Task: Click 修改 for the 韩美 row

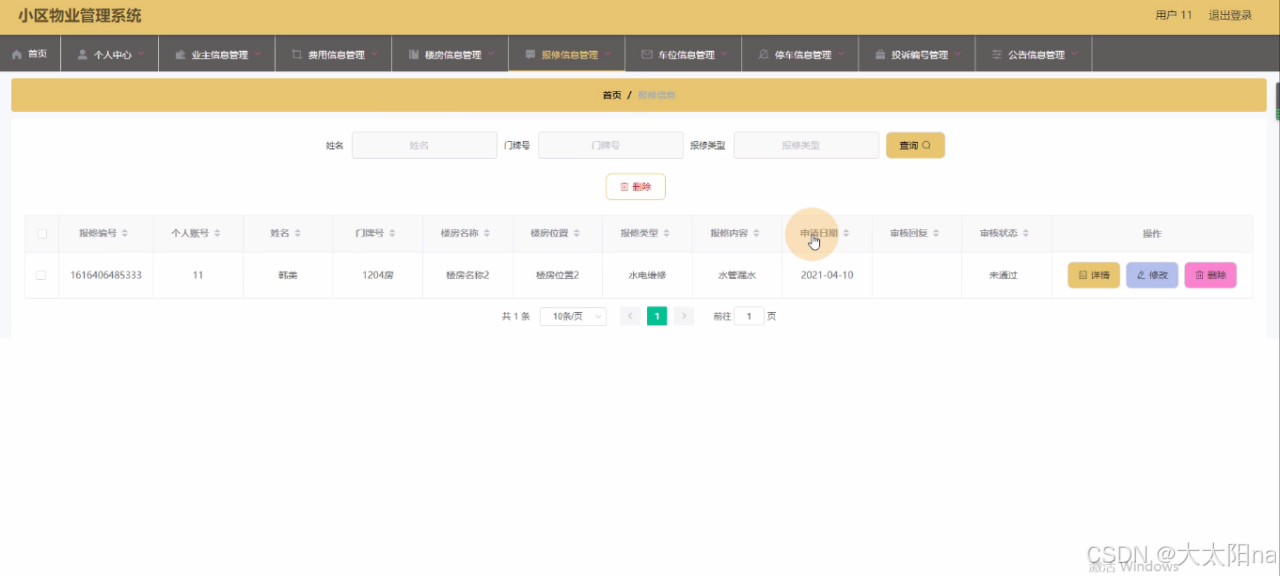Action: (x=1152, y=275)
